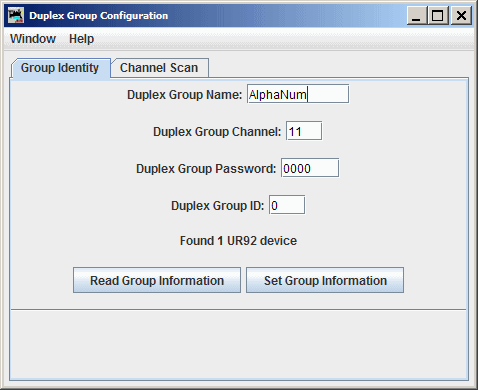This screenshot has height=390, width=478.
Task: Click Read Group Information button
Action: coord(157,280)
